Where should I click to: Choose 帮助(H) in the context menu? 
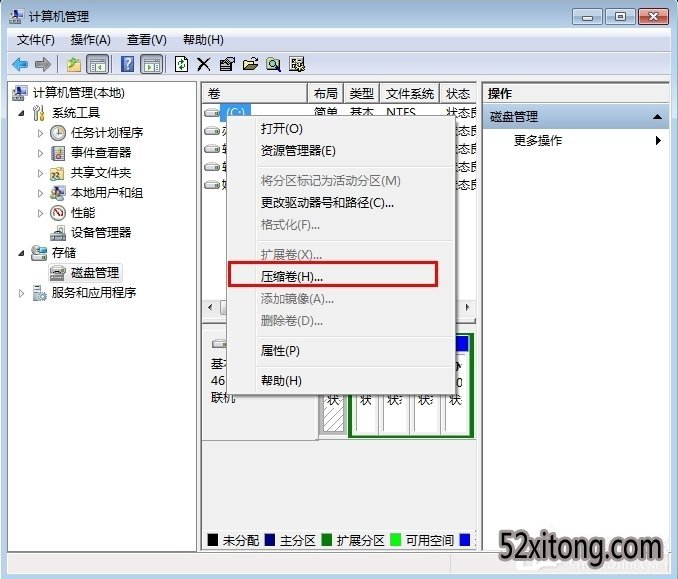click(342, 381)
